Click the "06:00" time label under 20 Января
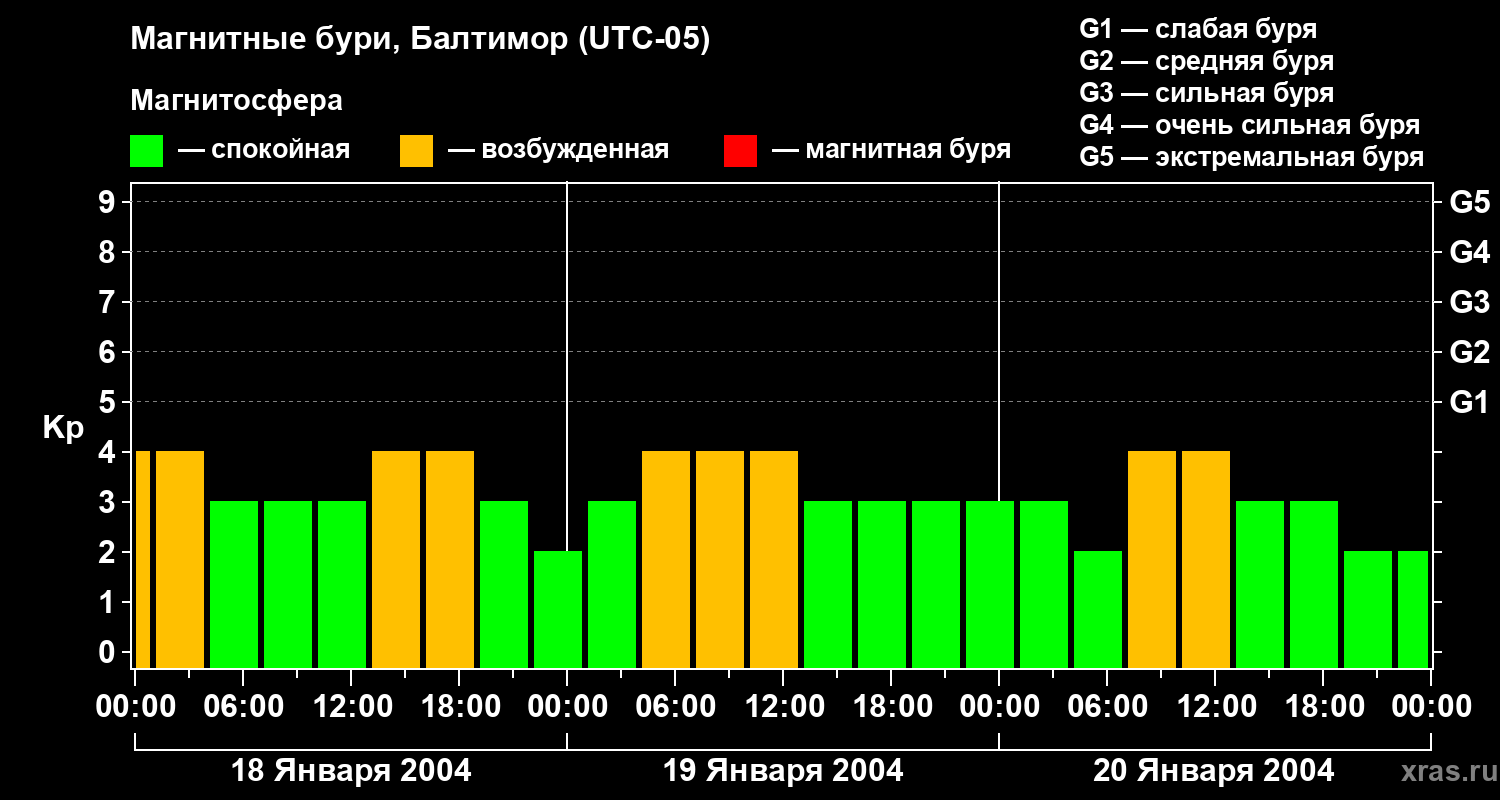 (1107, 707)
